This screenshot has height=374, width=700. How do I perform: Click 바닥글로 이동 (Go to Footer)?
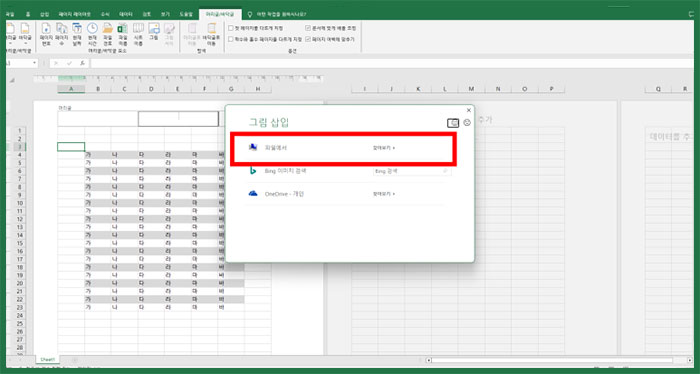[x=211, y=34]
